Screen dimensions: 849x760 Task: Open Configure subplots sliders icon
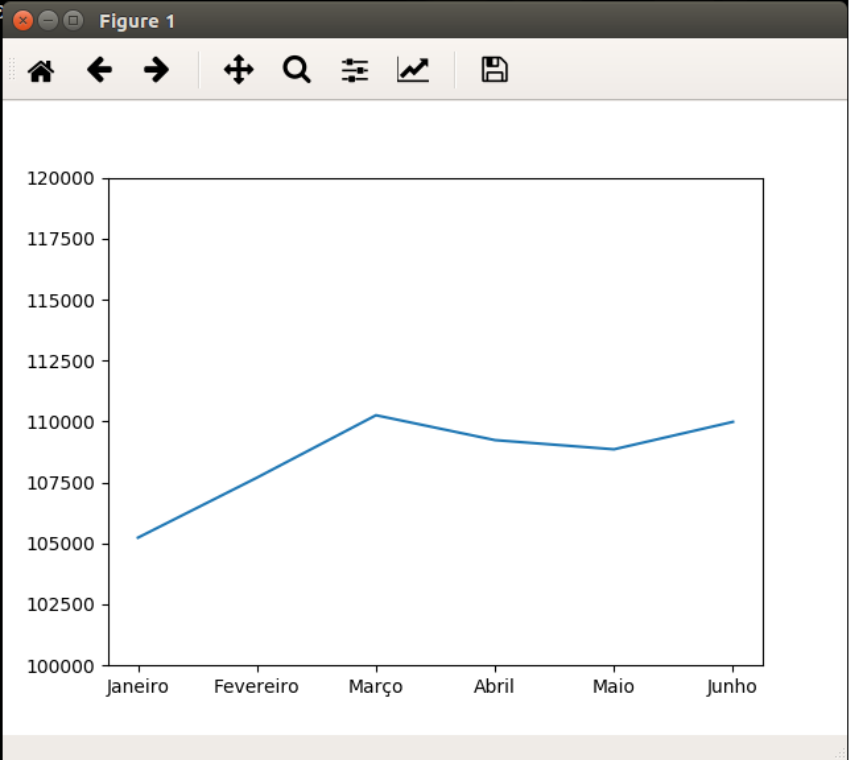coord(354,70)
